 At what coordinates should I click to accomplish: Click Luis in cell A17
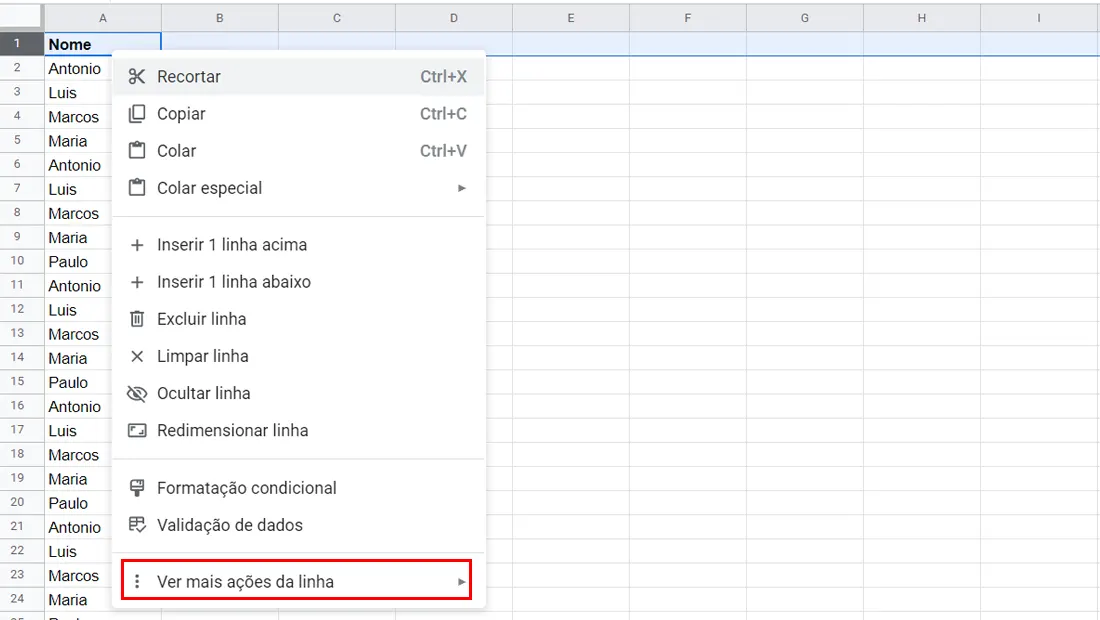click(x=62, y=431)
